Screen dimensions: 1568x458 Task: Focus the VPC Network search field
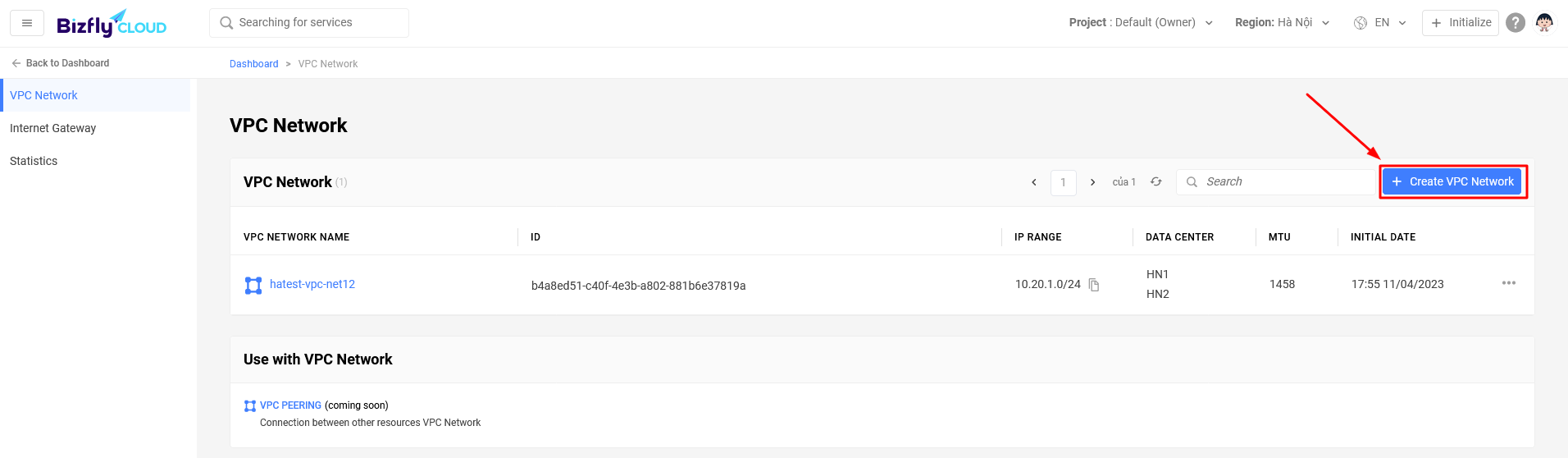(x=1276, y=182)
